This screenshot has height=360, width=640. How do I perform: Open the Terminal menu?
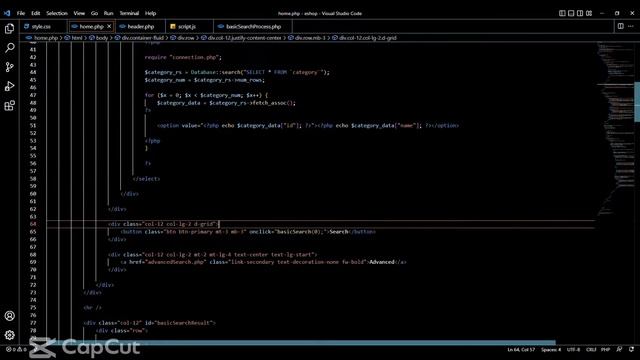[x=129, y=13]
